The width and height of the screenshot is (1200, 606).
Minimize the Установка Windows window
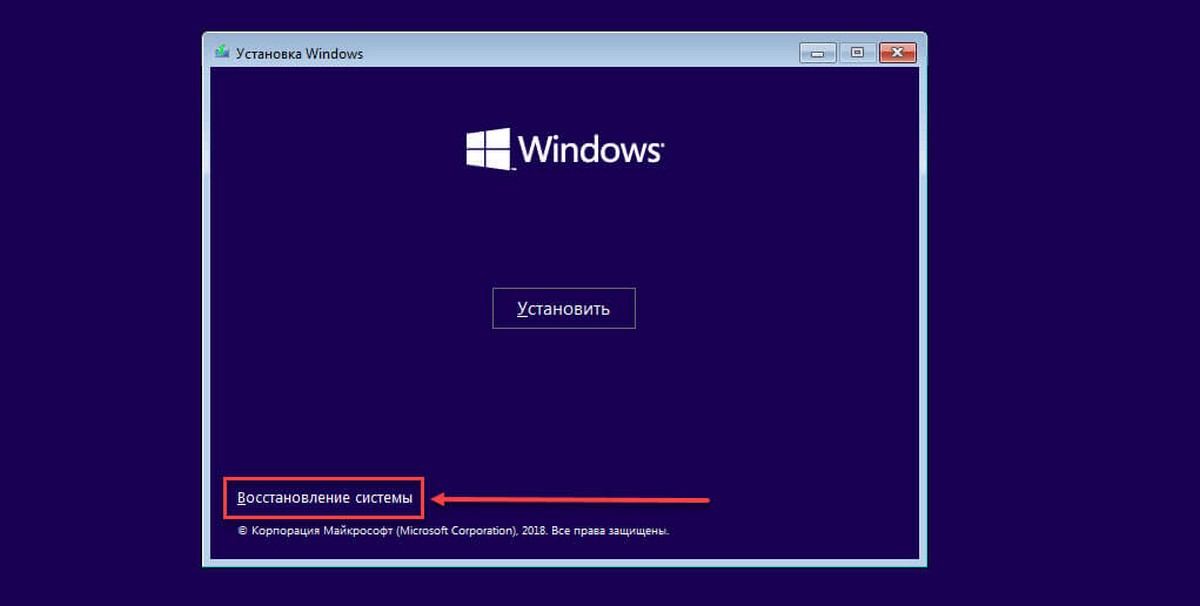[818, 53]
